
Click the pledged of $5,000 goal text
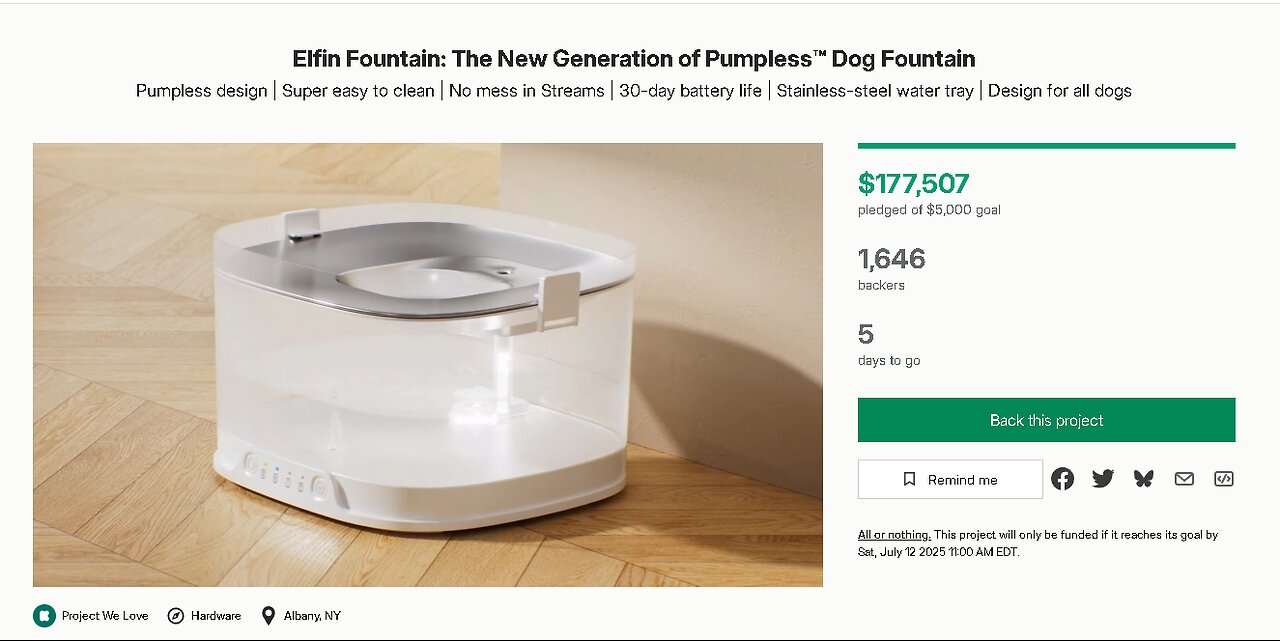point(929,210)
